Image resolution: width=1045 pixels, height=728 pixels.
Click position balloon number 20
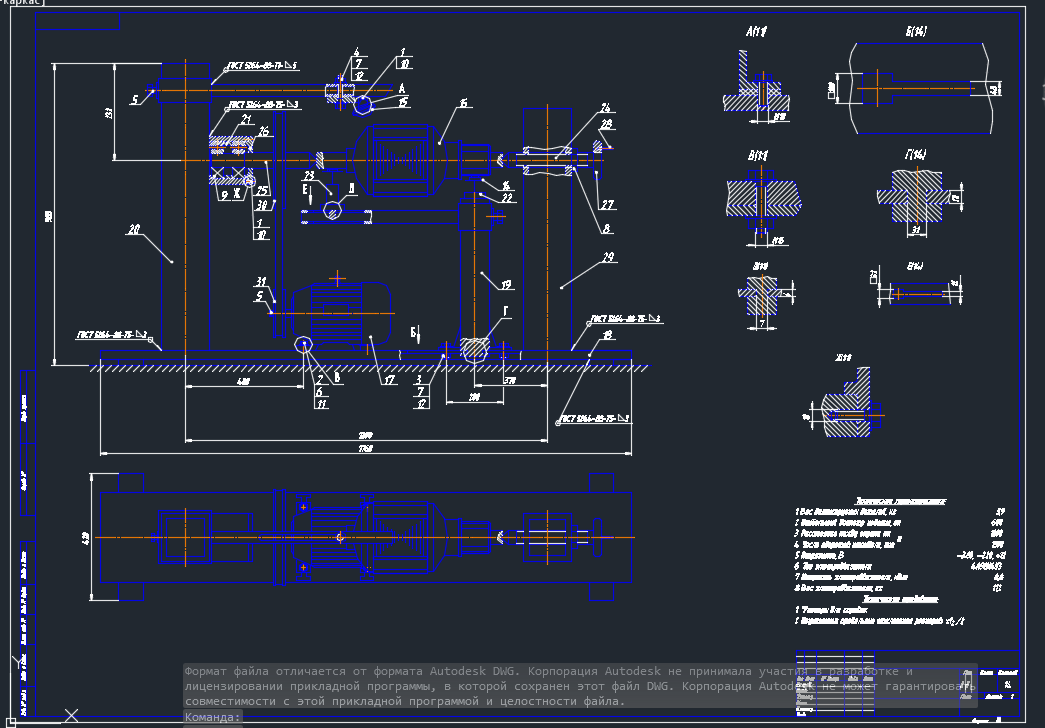click(x=133, y=230)
